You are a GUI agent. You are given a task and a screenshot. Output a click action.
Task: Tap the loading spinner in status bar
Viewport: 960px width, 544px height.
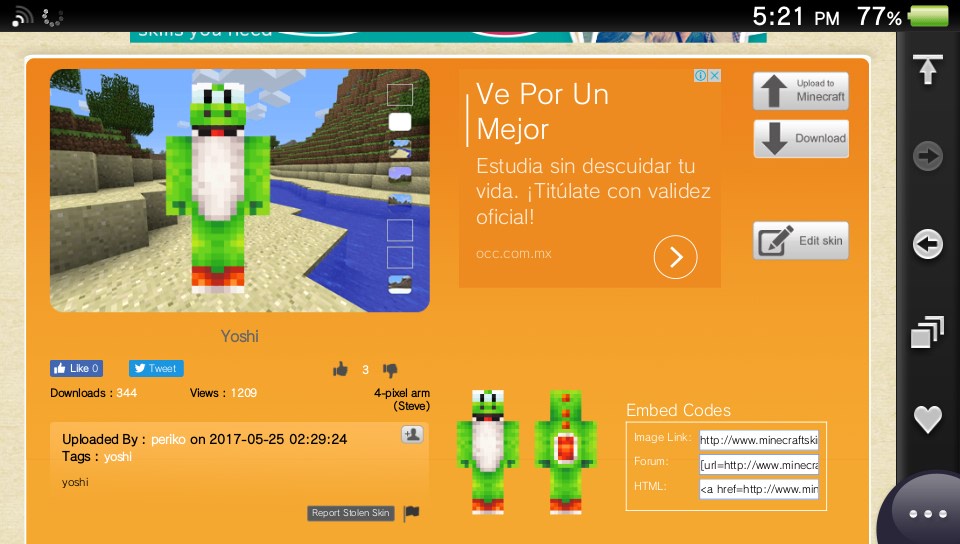(53, 17)
